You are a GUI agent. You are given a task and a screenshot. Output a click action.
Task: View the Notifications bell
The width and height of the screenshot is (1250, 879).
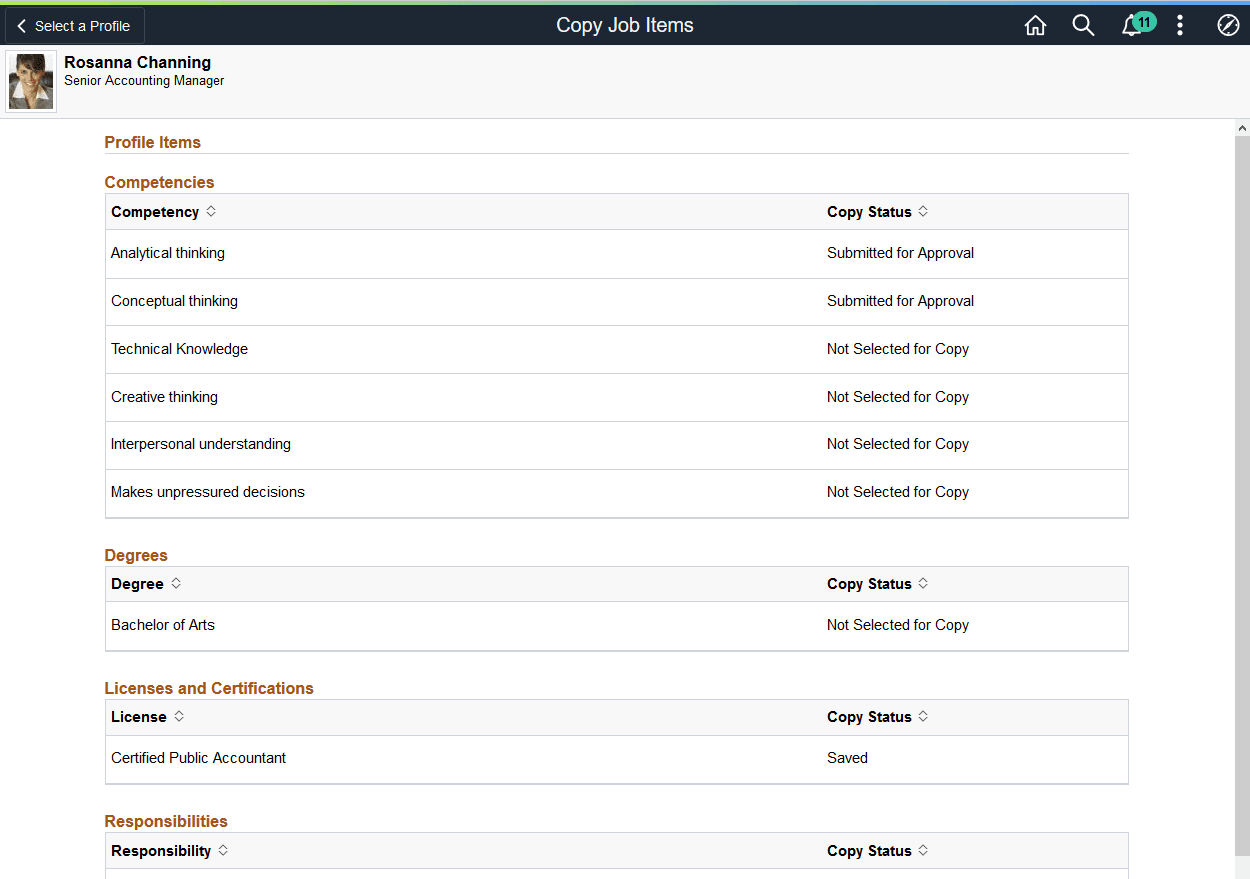(x=1131, y=25)
